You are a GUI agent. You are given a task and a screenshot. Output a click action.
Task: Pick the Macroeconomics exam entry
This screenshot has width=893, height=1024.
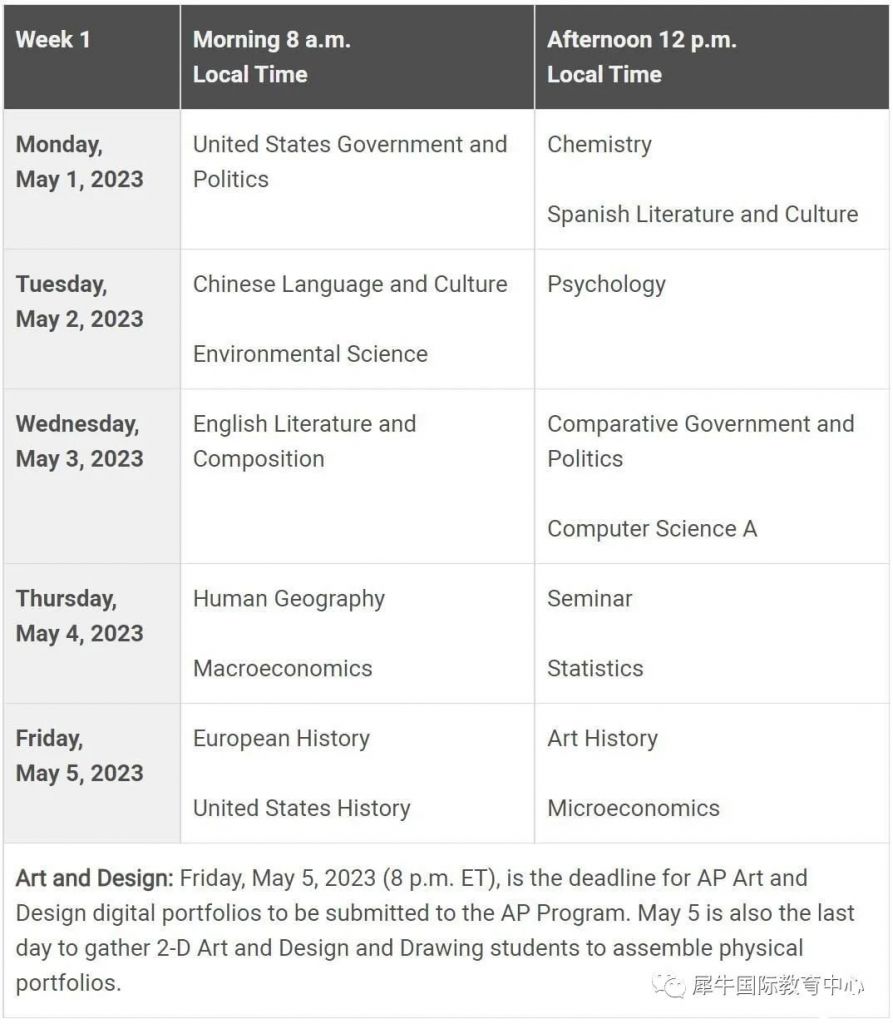tap(282, 669)
